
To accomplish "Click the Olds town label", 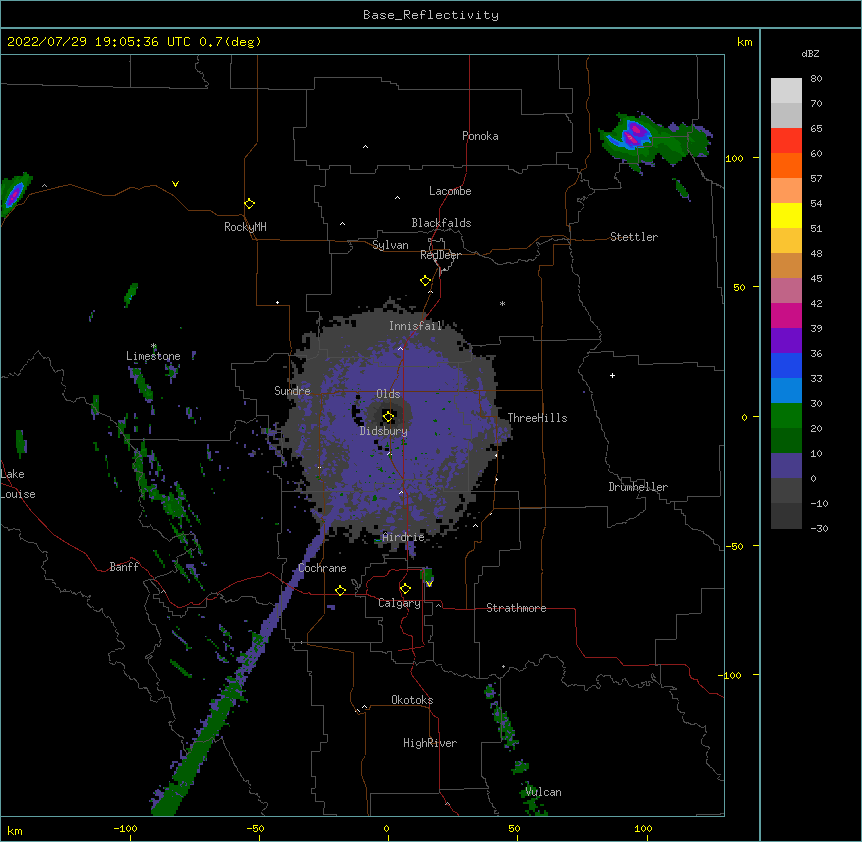I will [388, 394].
